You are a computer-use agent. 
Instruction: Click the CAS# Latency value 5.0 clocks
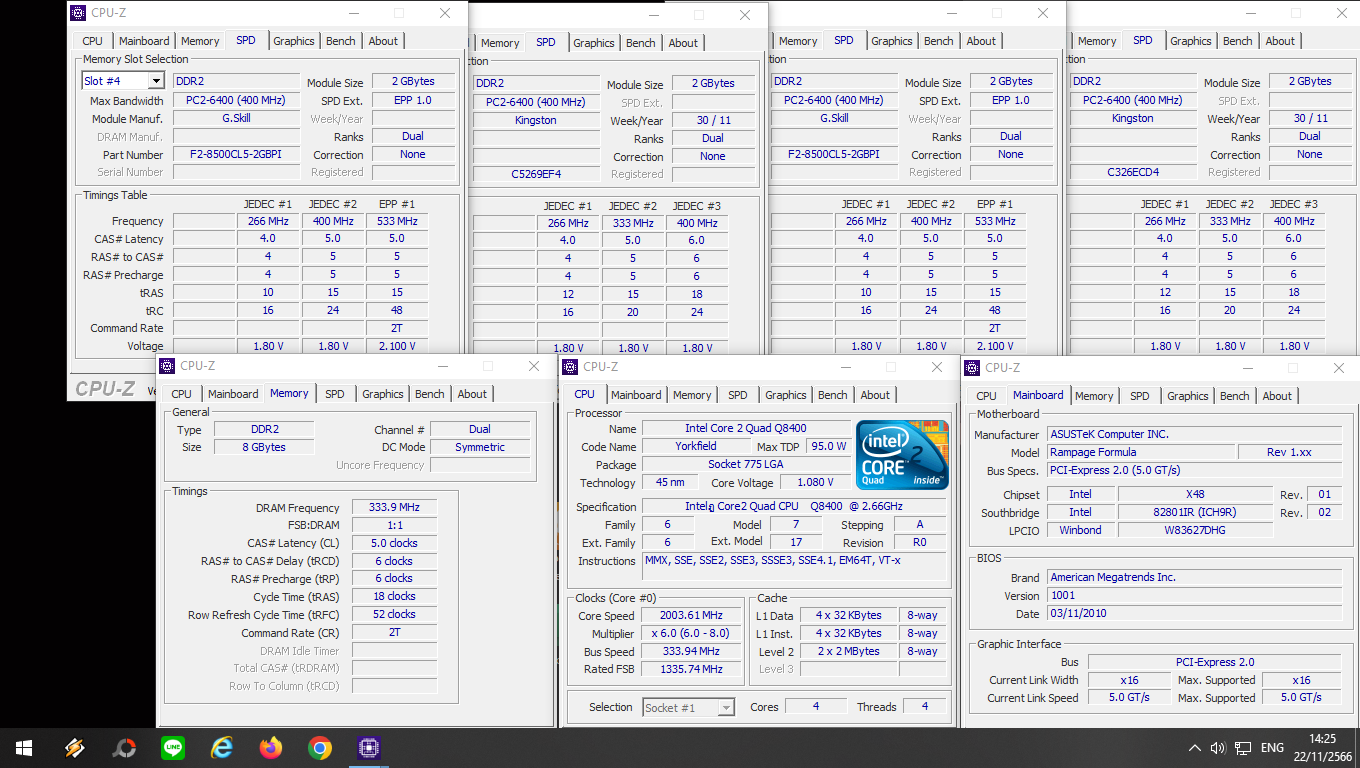click(394, 543)
